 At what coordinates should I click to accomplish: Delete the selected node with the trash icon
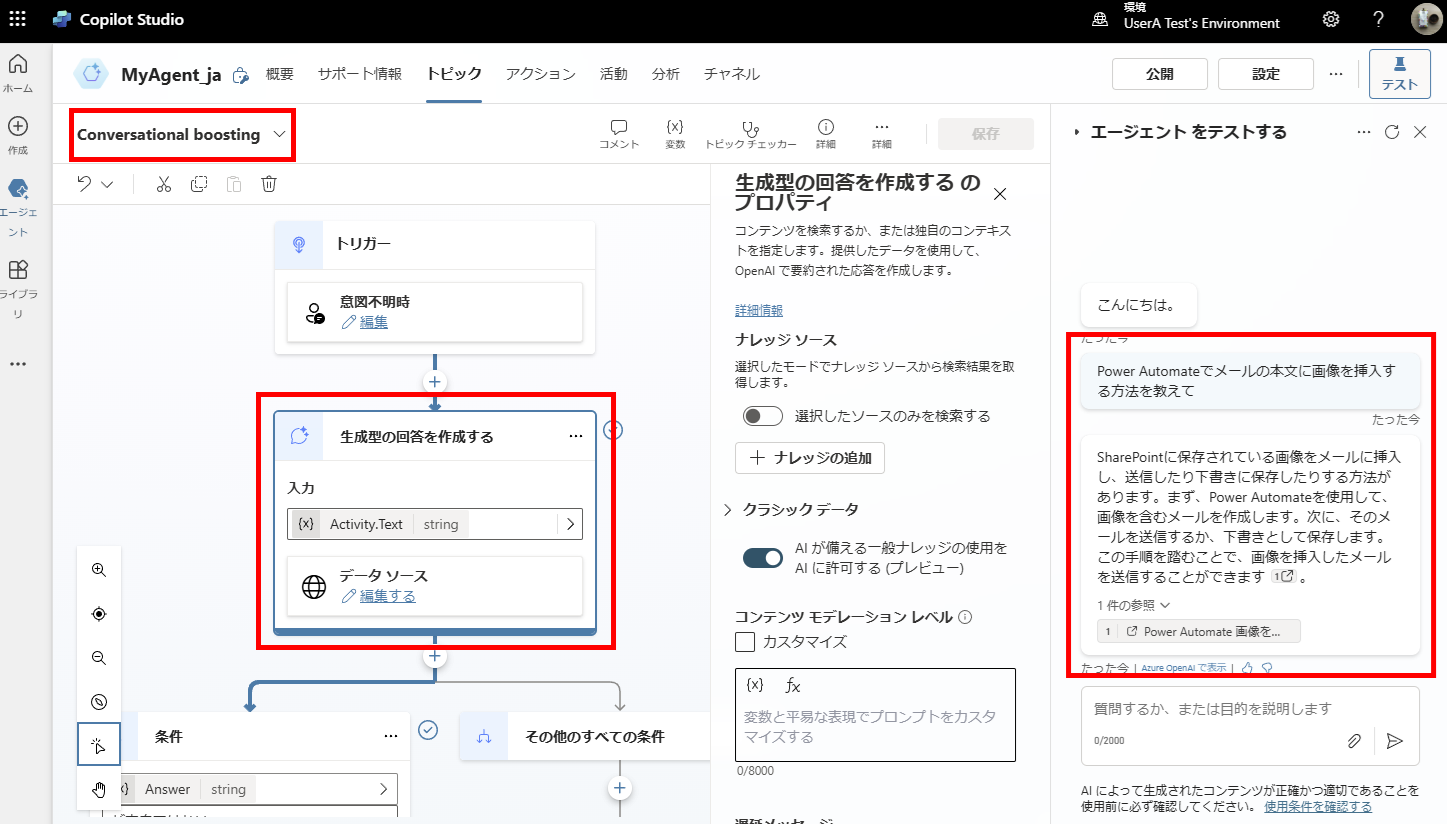268,183
